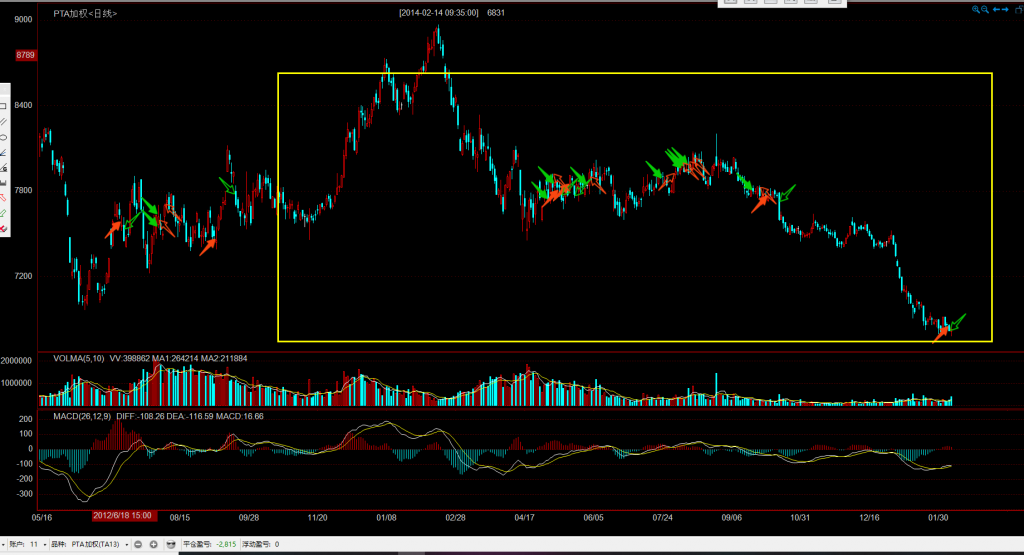Click the zoom out magnifier icon
The image size is (1024, 555).
tap(986, 9)
